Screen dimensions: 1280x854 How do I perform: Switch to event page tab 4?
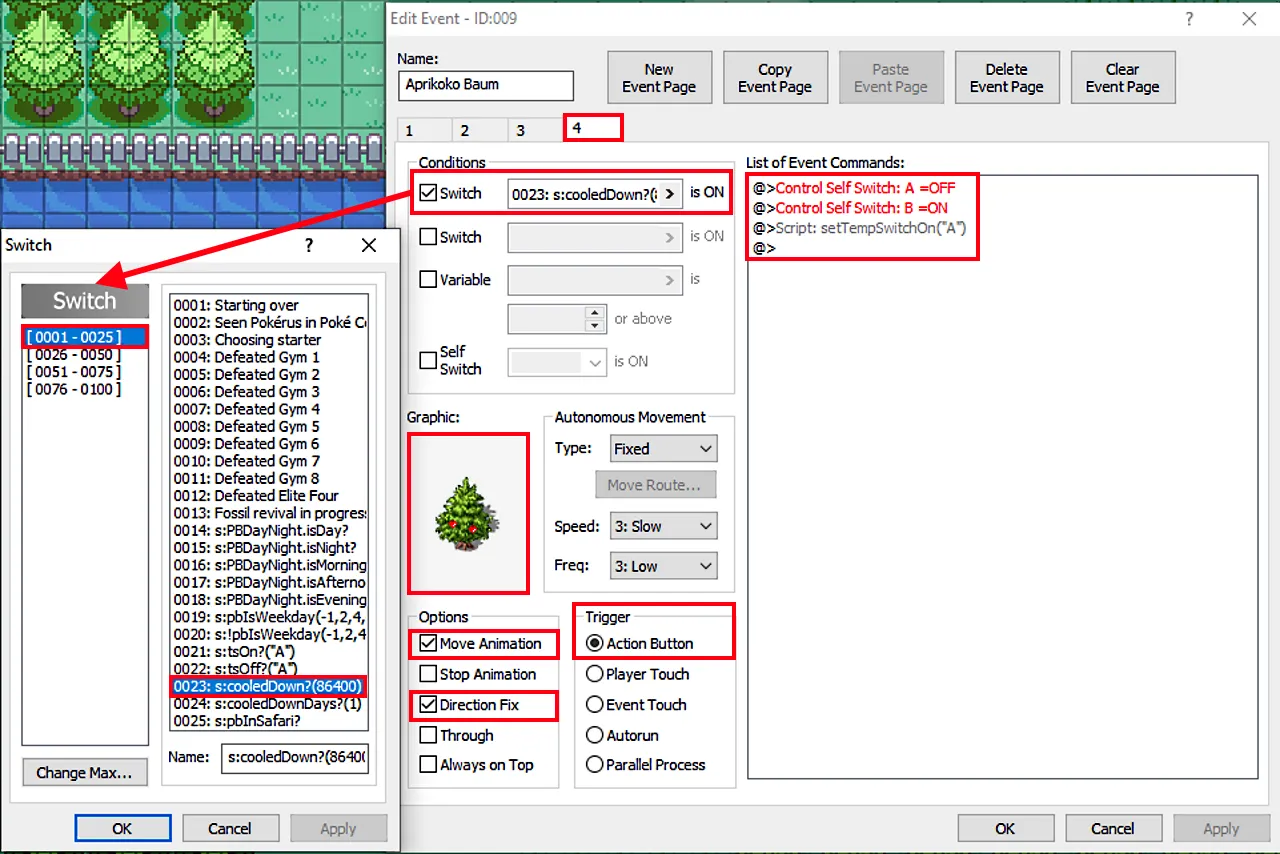tap(593, 128)
